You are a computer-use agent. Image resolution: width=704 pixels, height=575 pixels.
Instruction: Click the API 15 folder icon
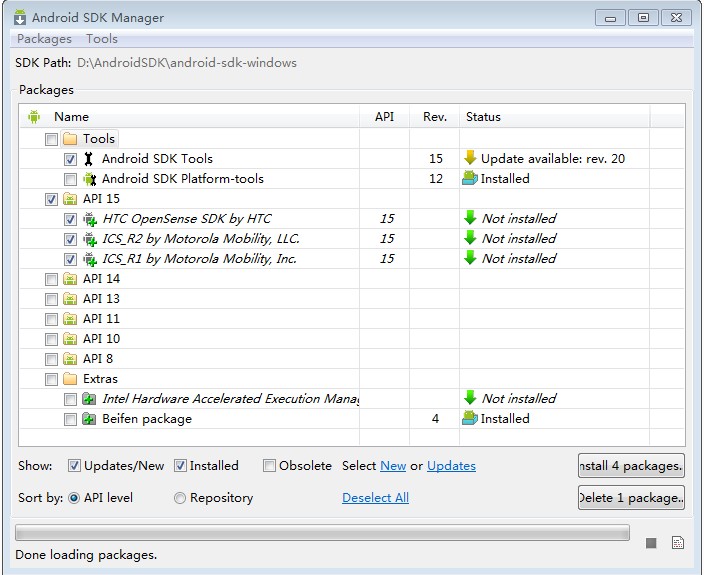[70, 199]
